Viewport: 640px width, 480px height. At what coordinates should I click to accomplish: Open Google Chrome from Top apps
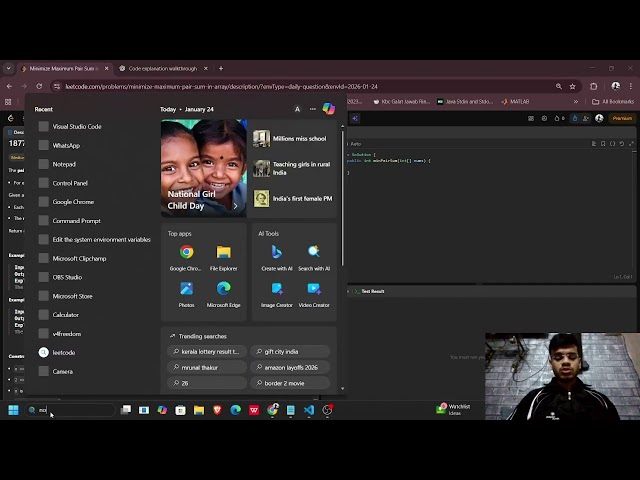186,254
